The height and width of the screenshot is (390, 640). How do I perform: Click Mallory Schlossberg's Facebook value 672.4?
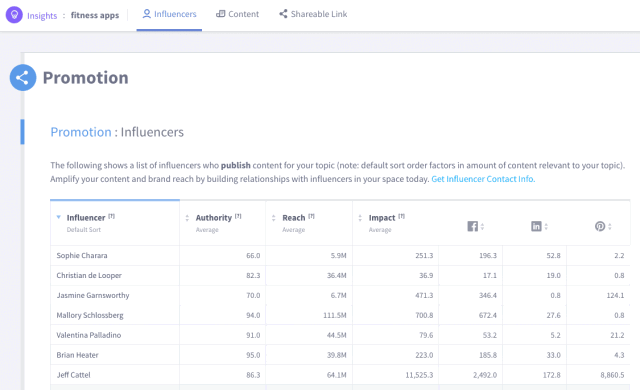[x=488, y=315]
